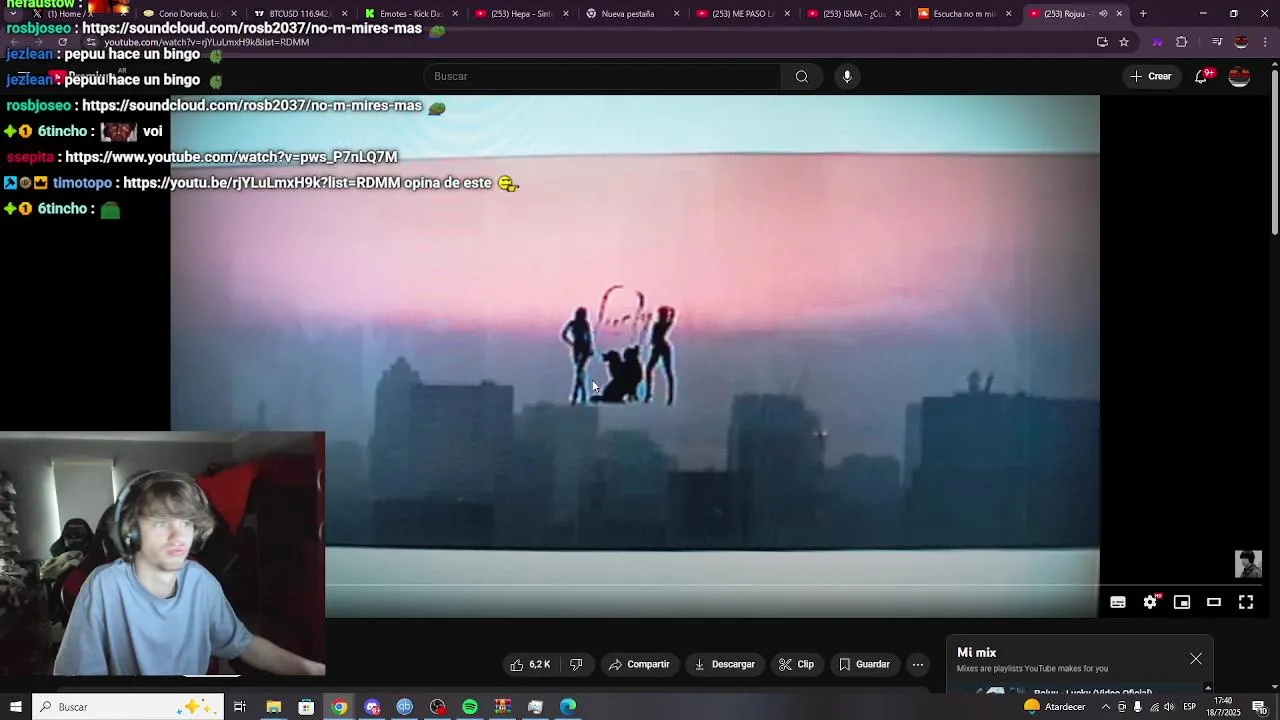
Task: Save video with Guardar button
Action: tap(864, 664)
